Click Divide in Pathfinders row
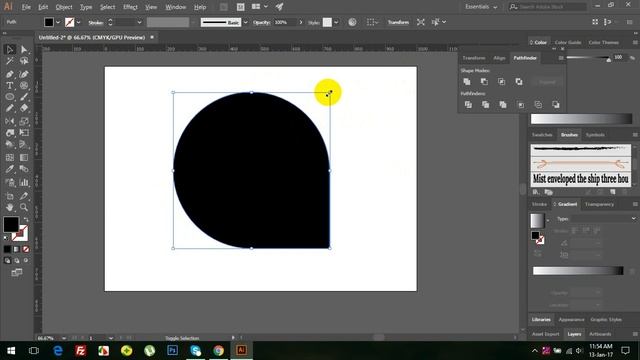Image resolution: width=640 pixels, height=360 pixels. (468, 105)
